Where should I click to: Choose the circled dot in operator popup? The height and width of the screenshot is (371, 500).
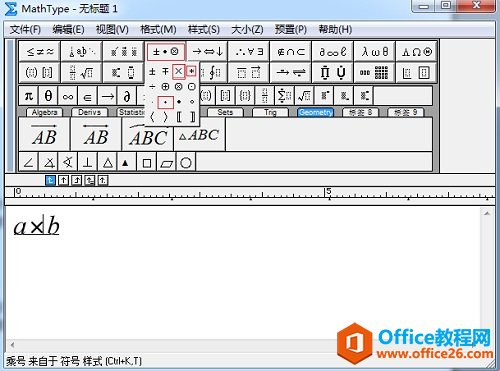coord(192,87)
